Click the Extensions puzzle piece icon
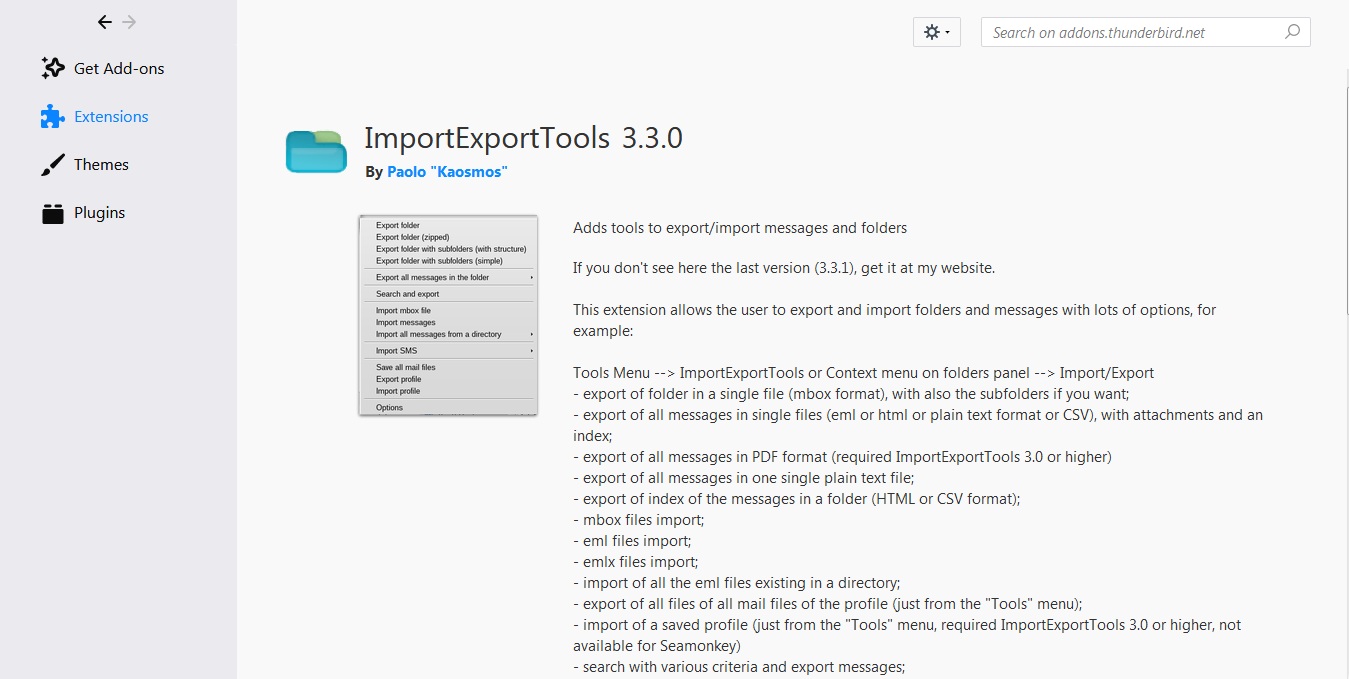The image size is (1349, 679). [53, 116]
